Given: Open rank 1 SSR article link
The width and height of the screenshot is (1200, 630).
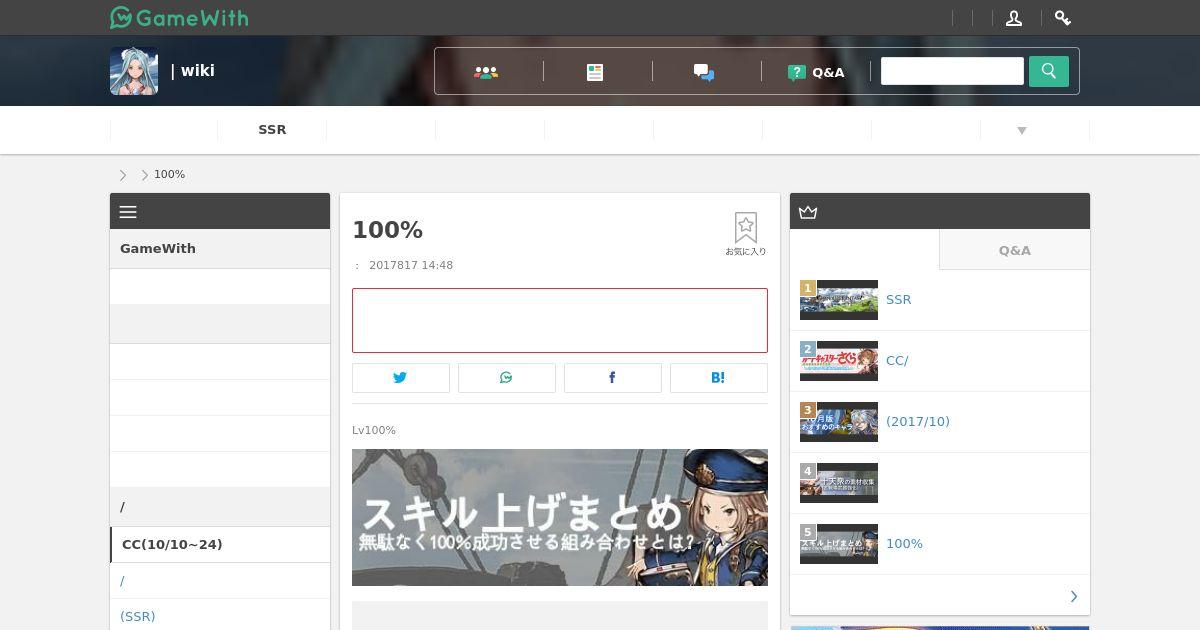Looking at the screenshot, I should (x=899, y=300).
